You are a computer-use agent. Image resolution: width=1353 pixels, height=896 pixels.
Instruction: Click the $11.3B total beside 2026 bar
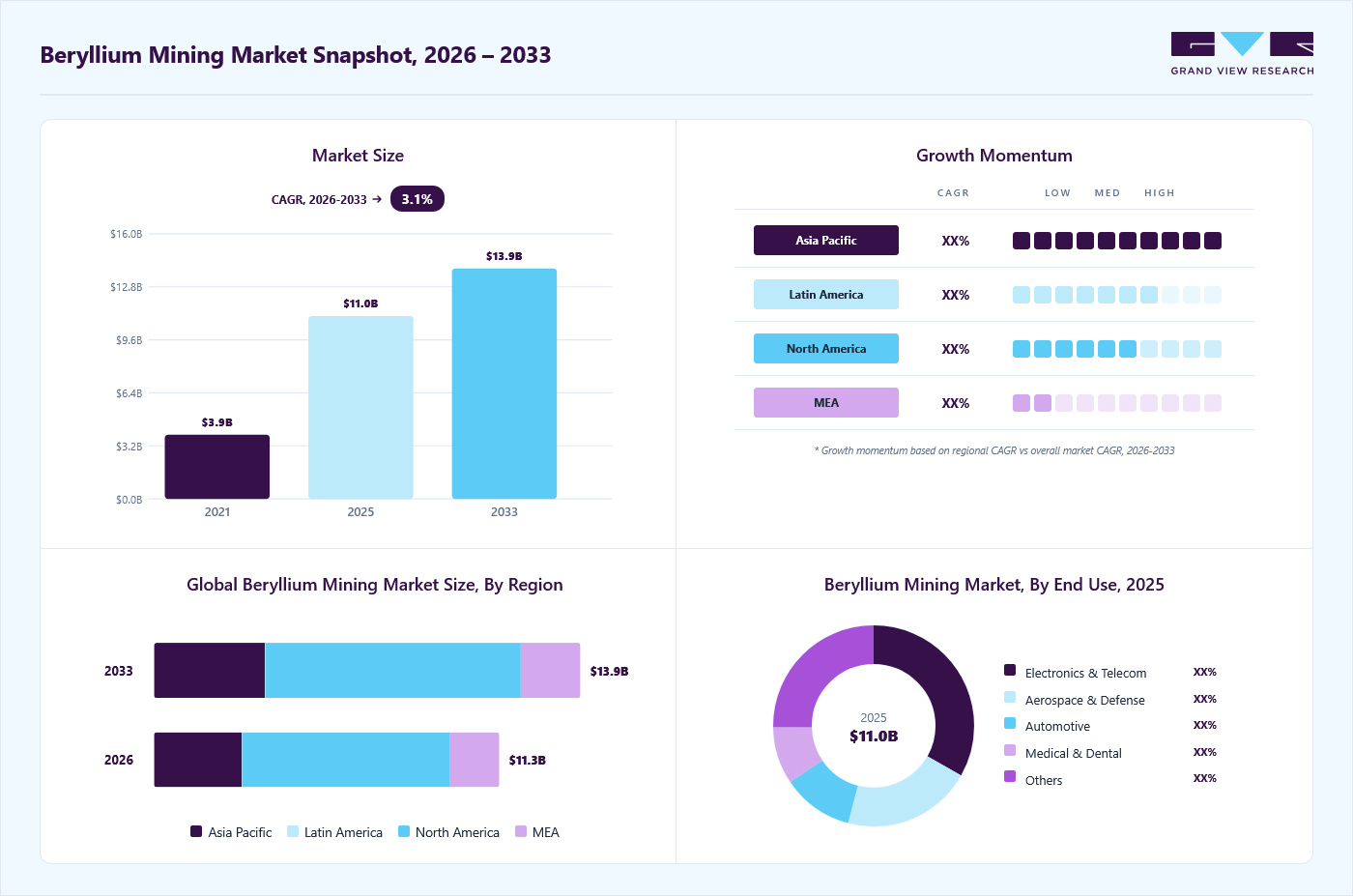[528, 760]
